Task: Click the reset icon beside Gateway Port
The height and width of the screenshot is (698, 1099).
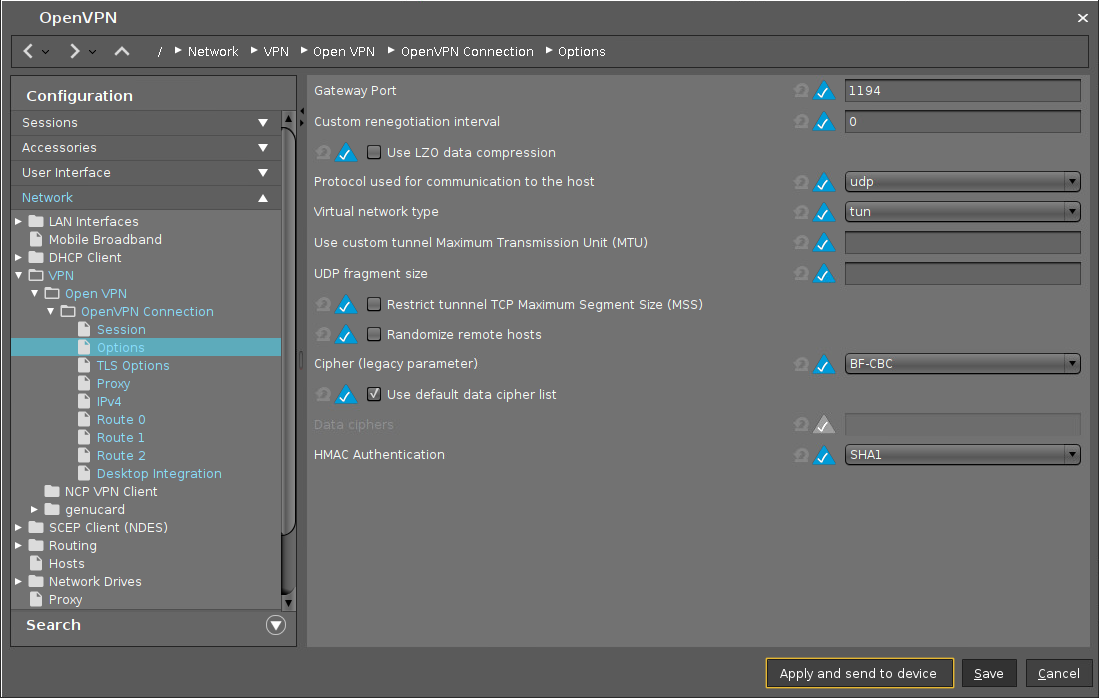Action: (x=801, y=90)
